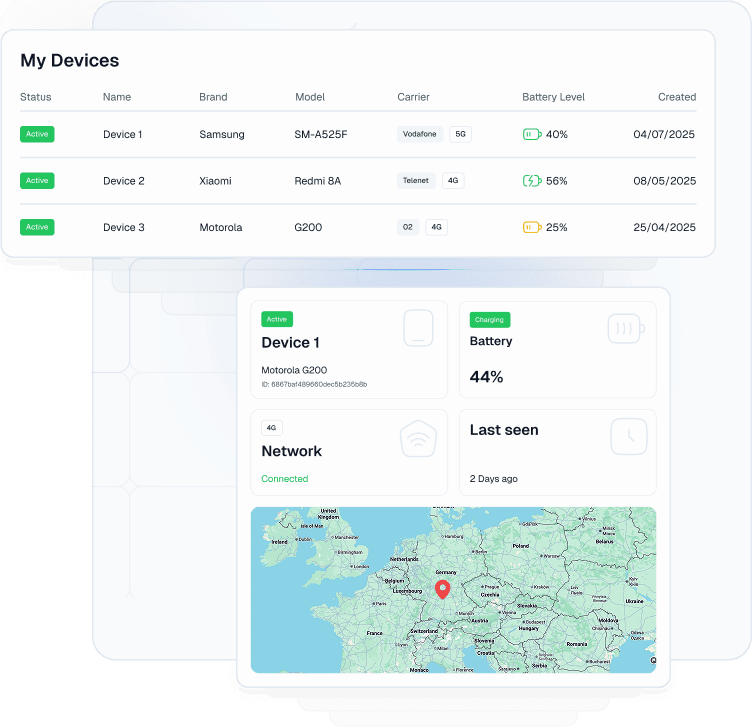The width and height of the screenshot is (752, 727).
Task: Click the Telenet carrier tag
Action: pyautogui.click(x=416, y=181)
